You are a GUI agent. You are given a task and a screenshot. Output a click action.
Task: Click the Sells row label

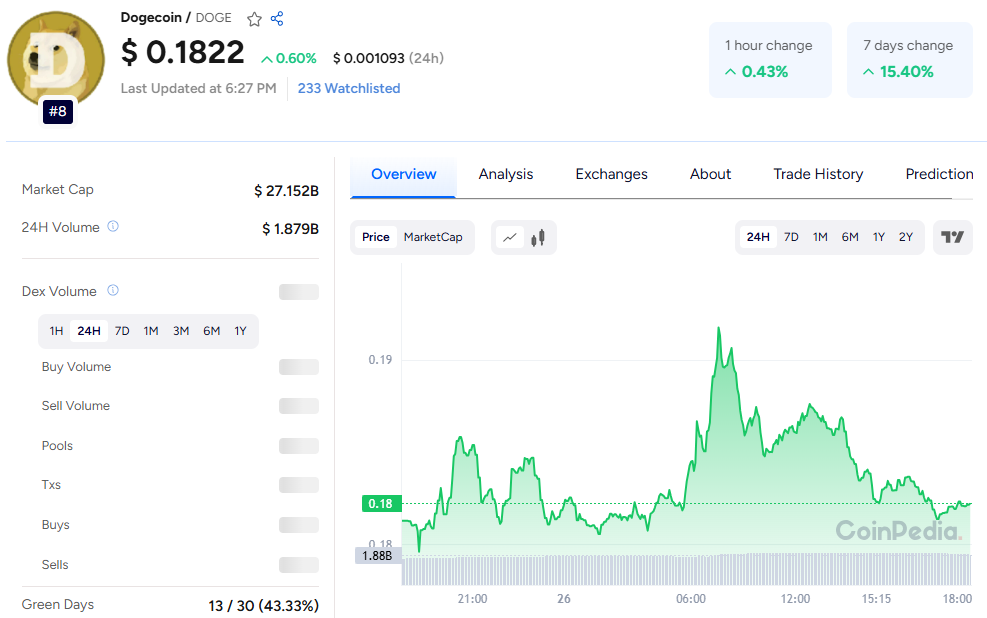click(x=55, y=565)
